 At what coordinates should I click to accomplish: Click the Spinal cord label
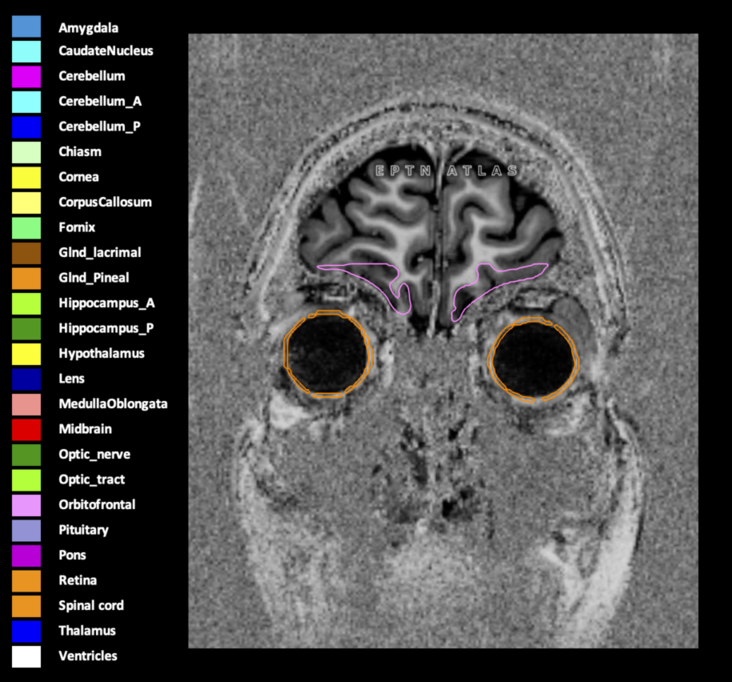click(92, 606)
